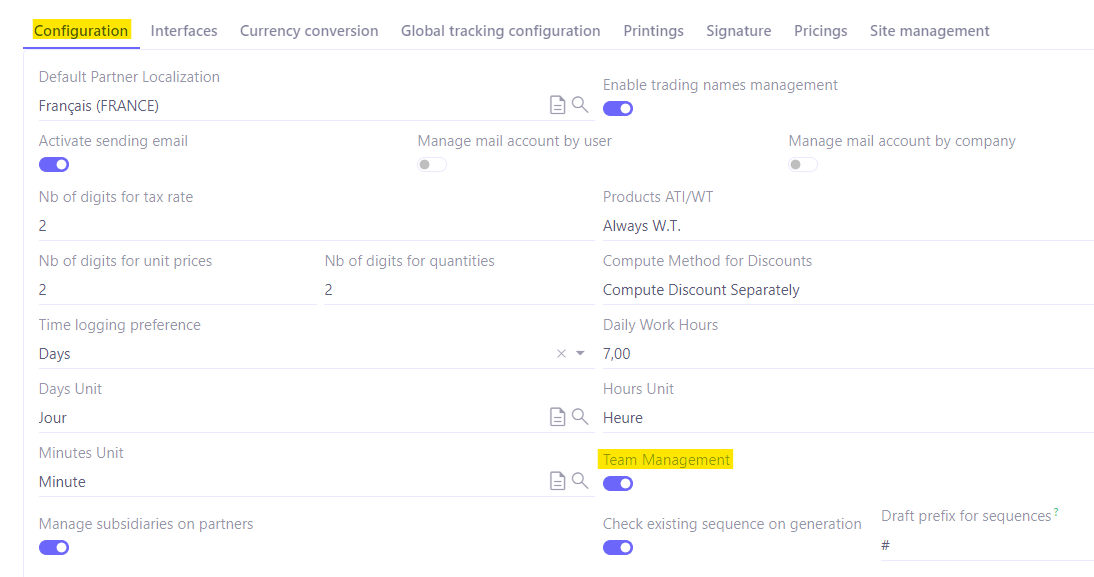Click the document icon next to Default Partner Localization

click(557, 104)
